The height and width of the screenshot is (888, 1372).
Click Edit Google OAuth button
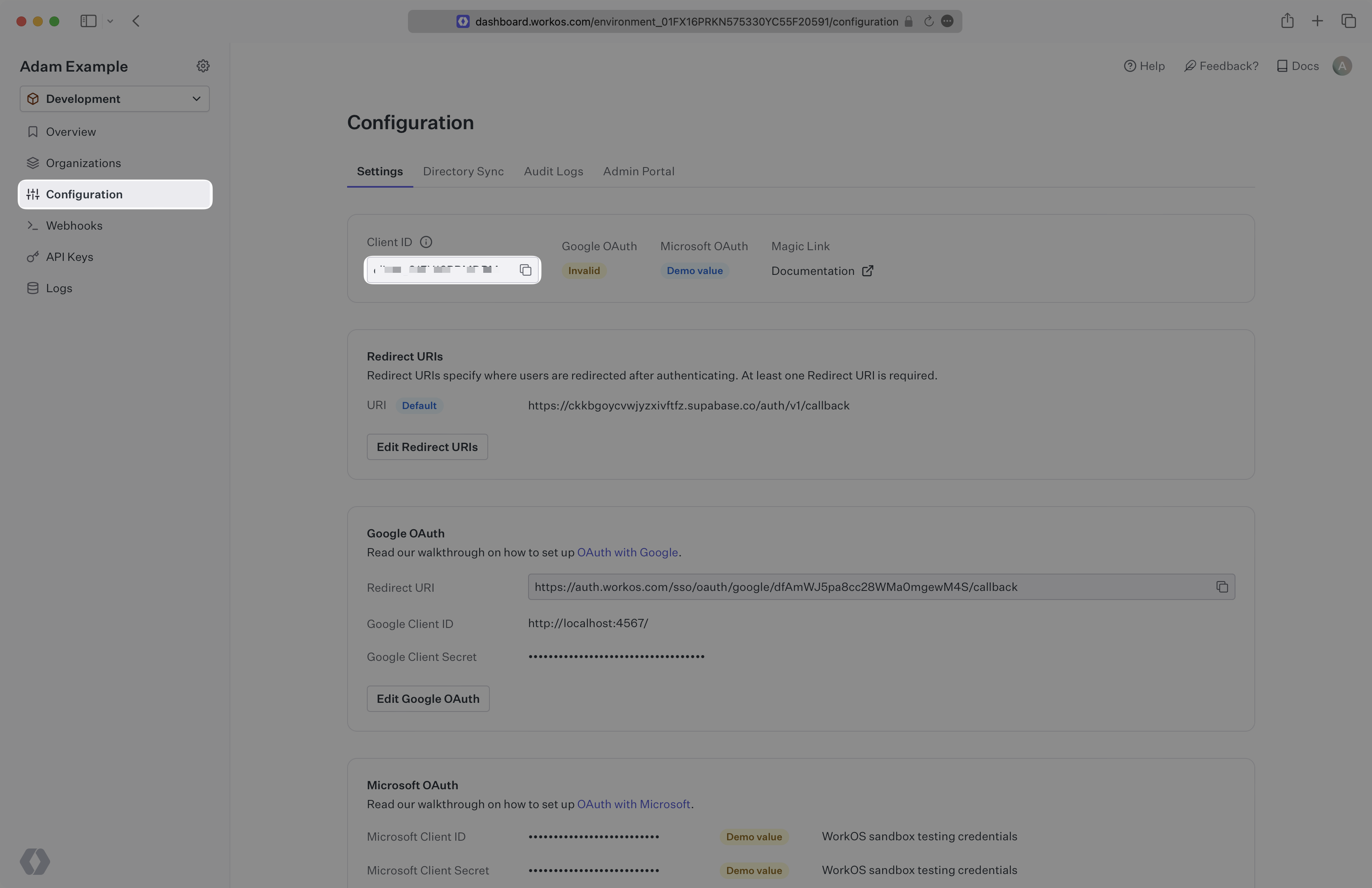coord(428,699)
